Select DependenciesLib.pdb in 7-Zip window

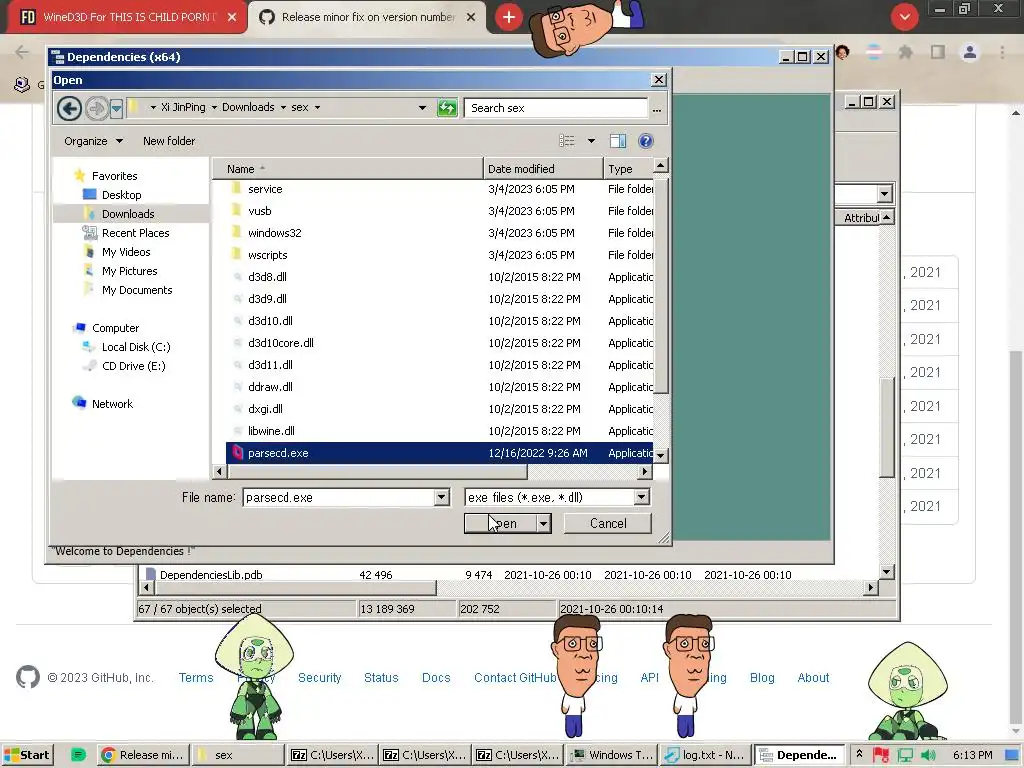point(211,575)
